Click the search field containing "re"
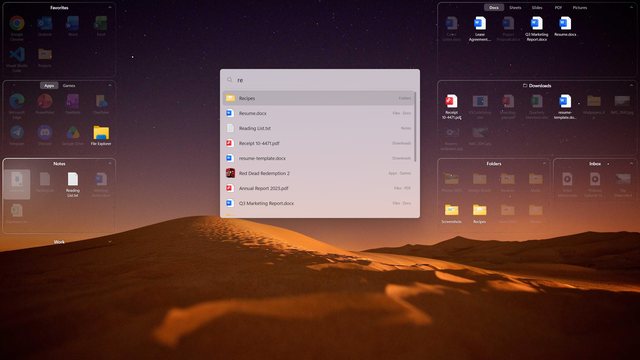This screenshot has height=360, width=640. 320,80
